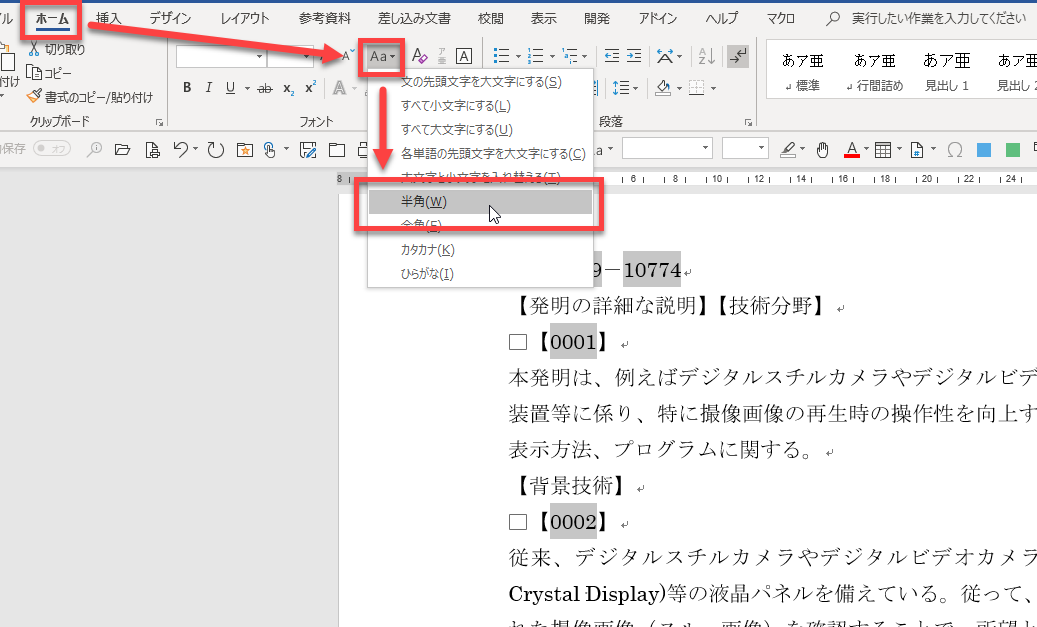The height and width of the screenshot is (627, 1037).
Task: Toggle show paragraph marks button
Action: coord(739,57)
